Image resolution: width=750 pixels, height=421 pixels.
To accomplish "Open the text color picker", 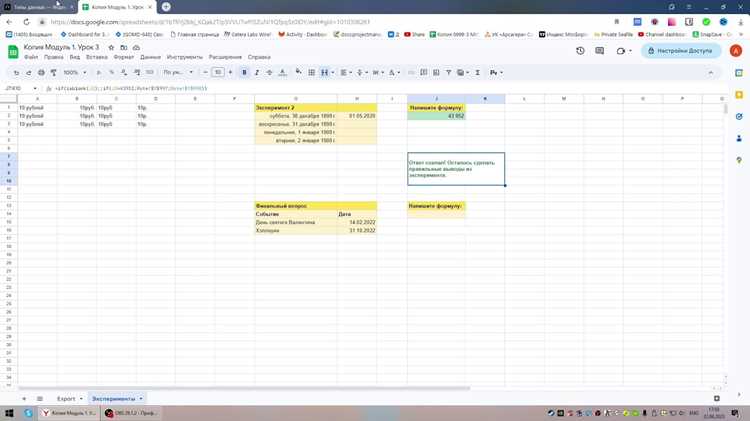I will coord(282,73).
